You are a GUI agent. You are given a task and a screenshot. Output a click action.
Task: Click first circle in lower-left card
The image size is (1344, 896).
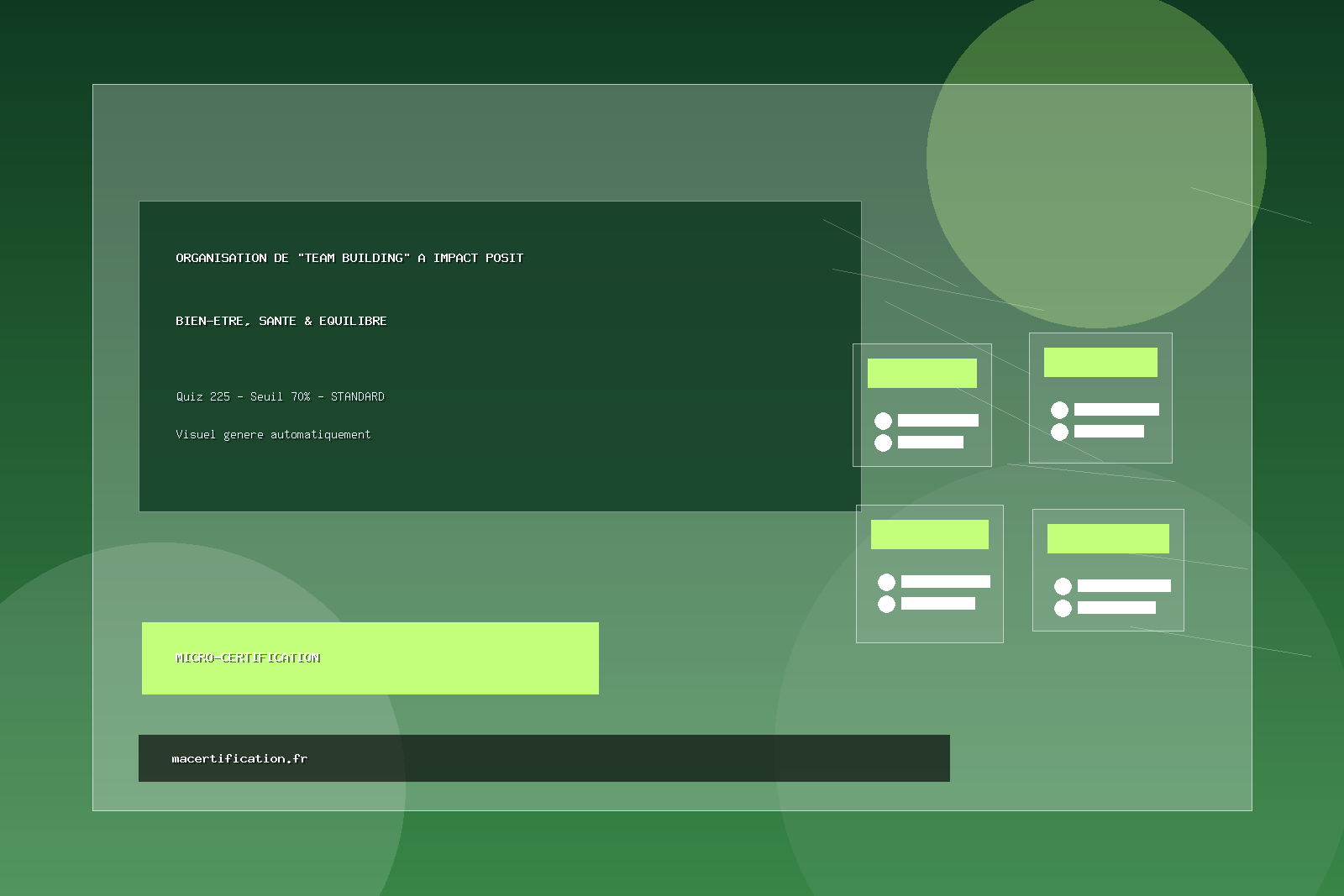[x=886, y=582]
